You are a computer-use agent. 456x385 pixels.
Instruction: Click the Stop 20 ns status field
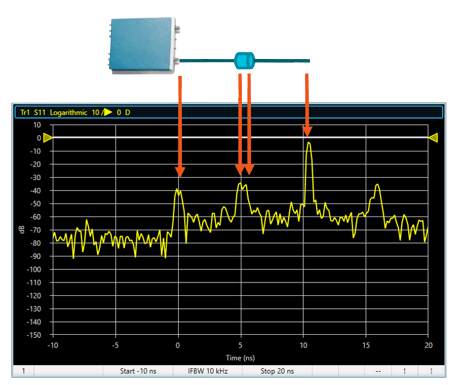(277, 371)
